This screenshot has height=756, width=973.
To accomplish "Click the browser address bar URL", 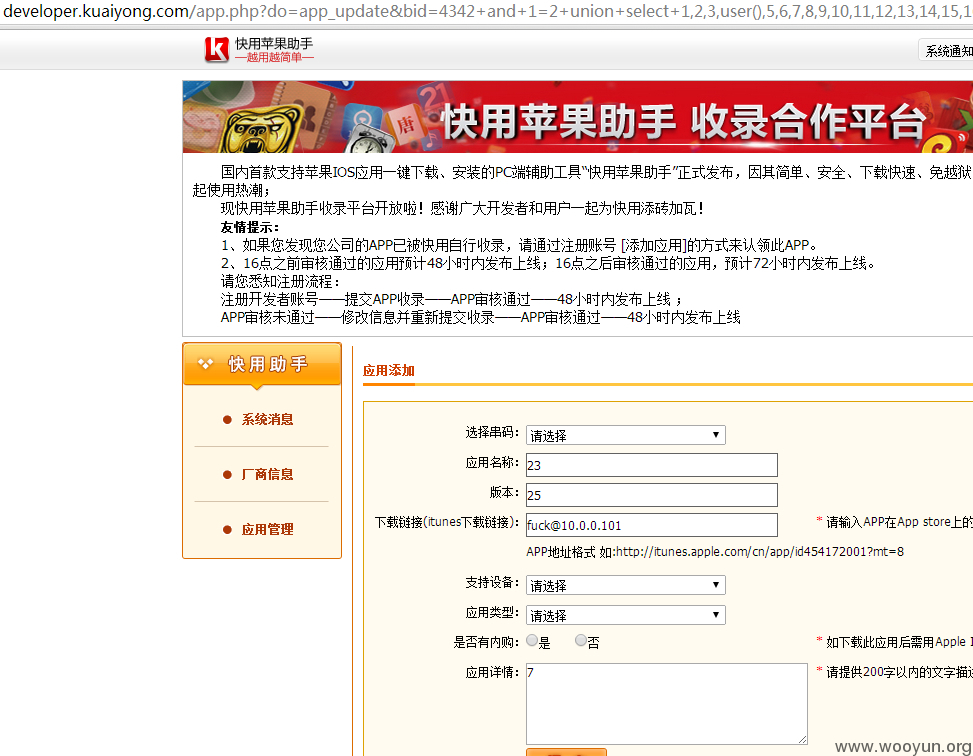I will tap(486, 11).
